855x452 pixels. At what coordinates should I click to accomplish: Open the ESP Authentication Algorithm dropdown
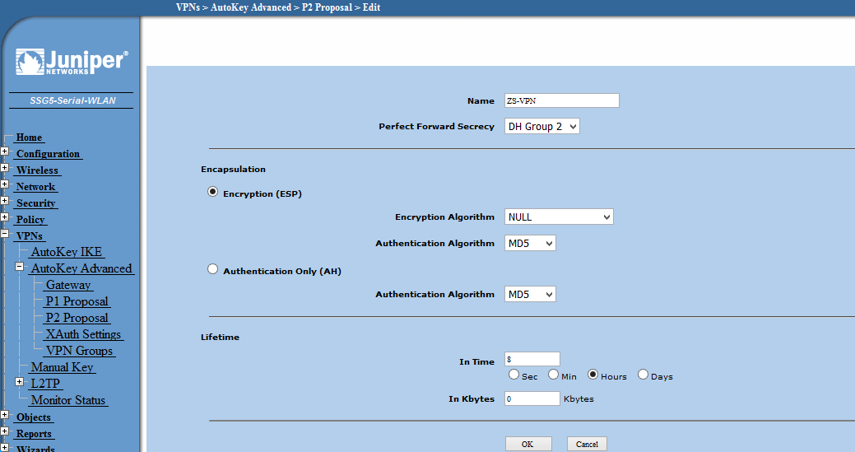529,243
